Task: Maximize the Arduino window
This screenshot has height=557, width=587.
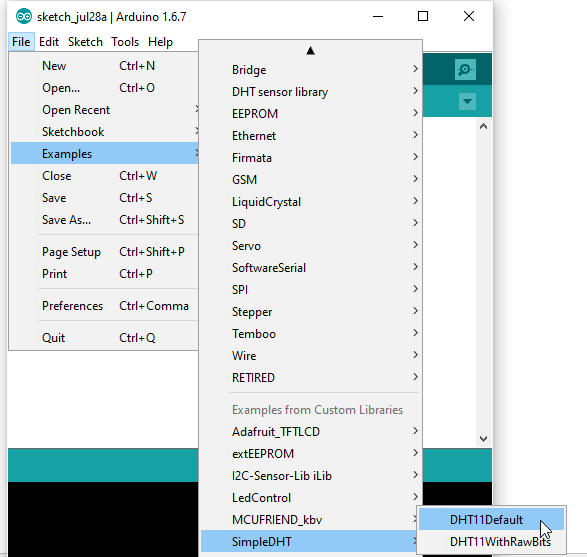Action: [423, 16]
